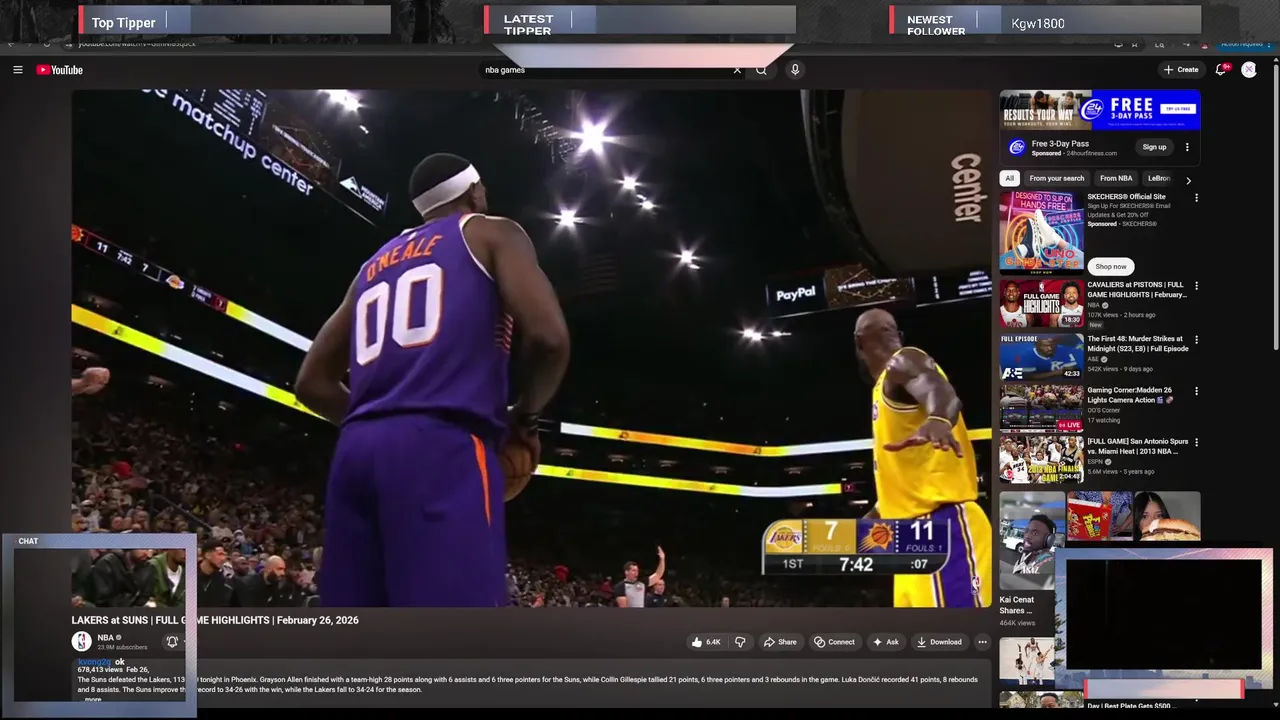The width and height of the screenshot is (1280, 720).
Task: Go to the YouTube home logo
Action: coord(60,70)
